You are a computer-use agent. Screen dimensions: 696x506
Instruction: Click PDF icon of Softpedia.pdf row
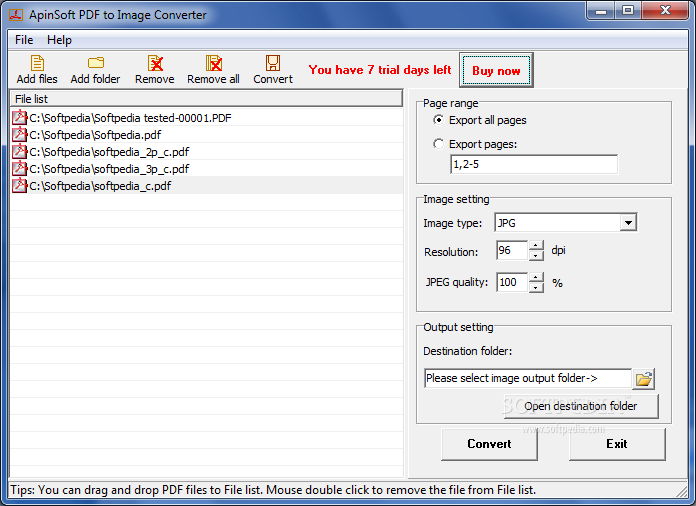click(20, 134)
